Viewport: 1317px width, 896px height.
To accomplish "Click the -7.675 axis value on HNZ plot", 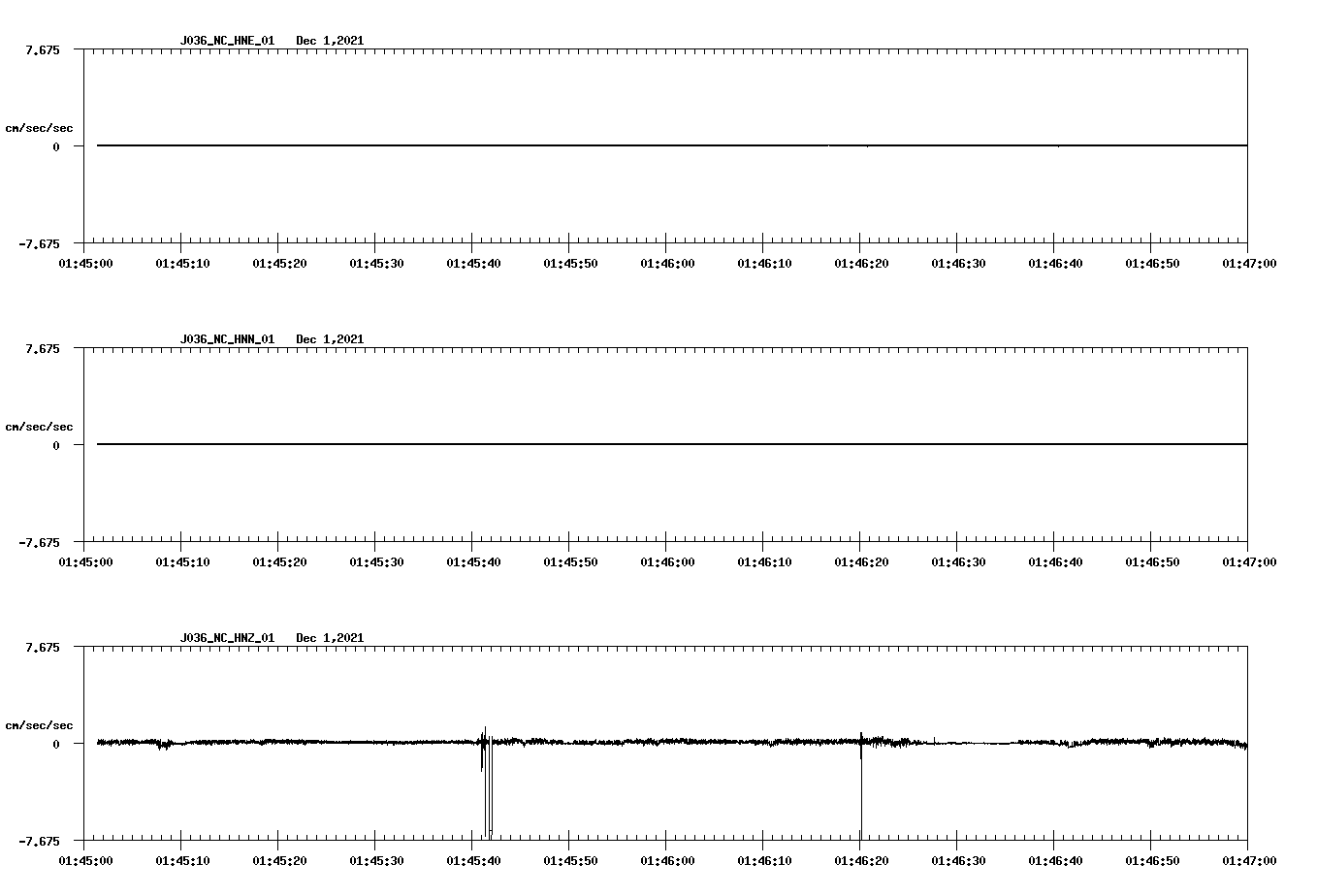I will pos(39,841).
